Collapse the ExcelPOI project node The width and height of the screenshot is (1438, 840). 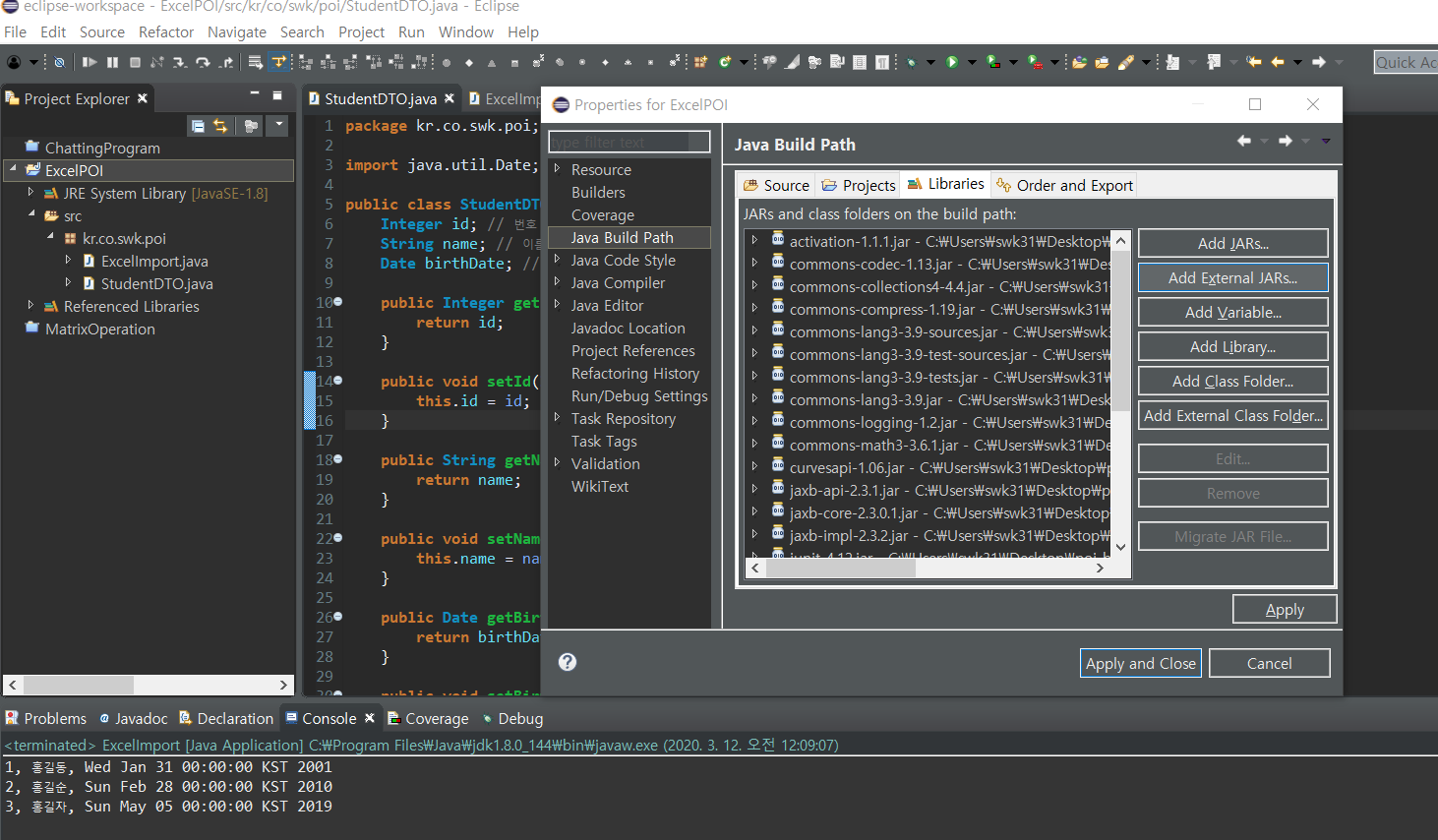[x=13, y=169]
